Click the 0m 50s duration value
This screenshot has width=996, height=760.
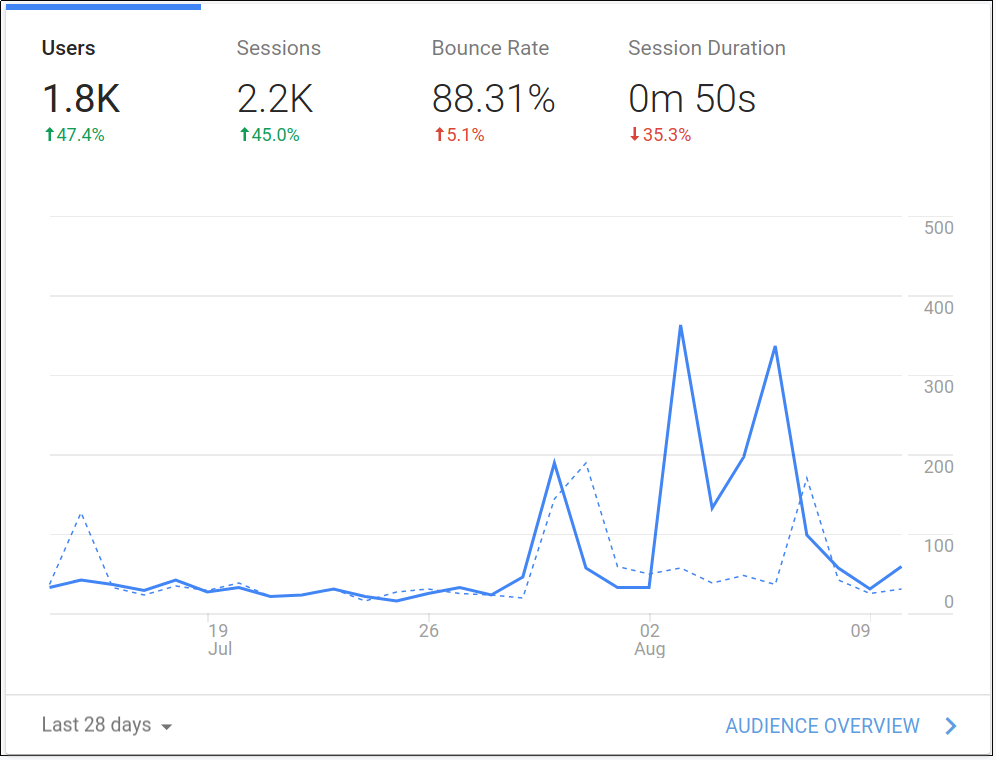tap(692, 99)
